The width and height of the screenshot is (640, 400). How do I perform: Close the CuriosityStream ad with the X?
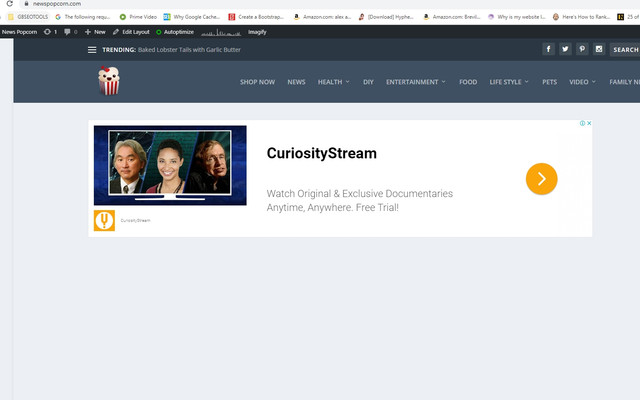click(589, 123)
